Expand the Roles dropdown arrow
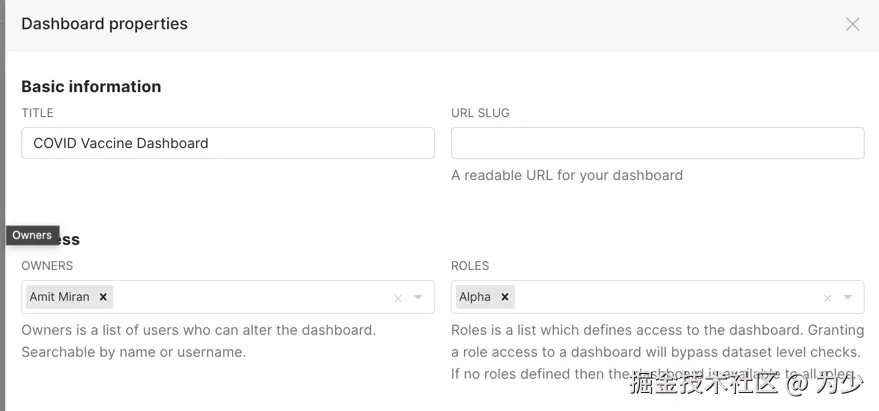The image size is (879, 411). [x=848, y=298]
